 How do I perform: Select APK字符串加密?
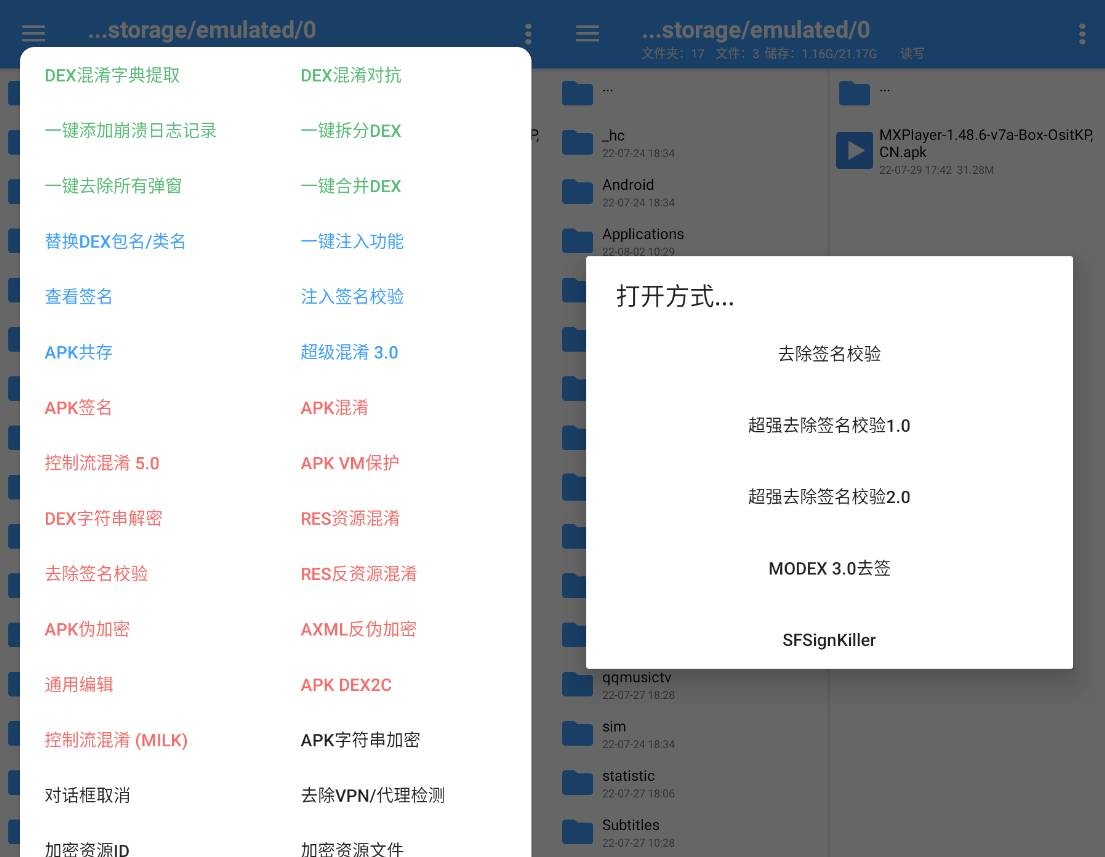point(360,740)
